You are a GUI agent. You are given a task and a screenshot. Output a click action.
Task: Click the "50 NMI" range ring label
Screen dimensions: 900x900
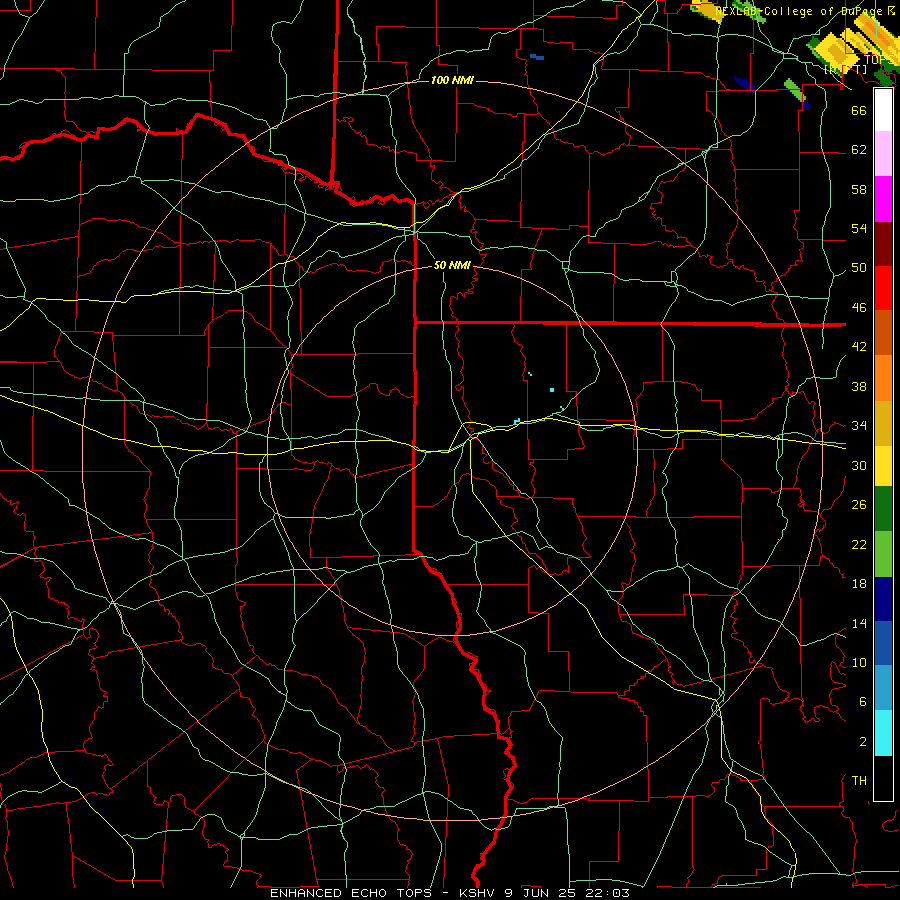click(452, 265)
